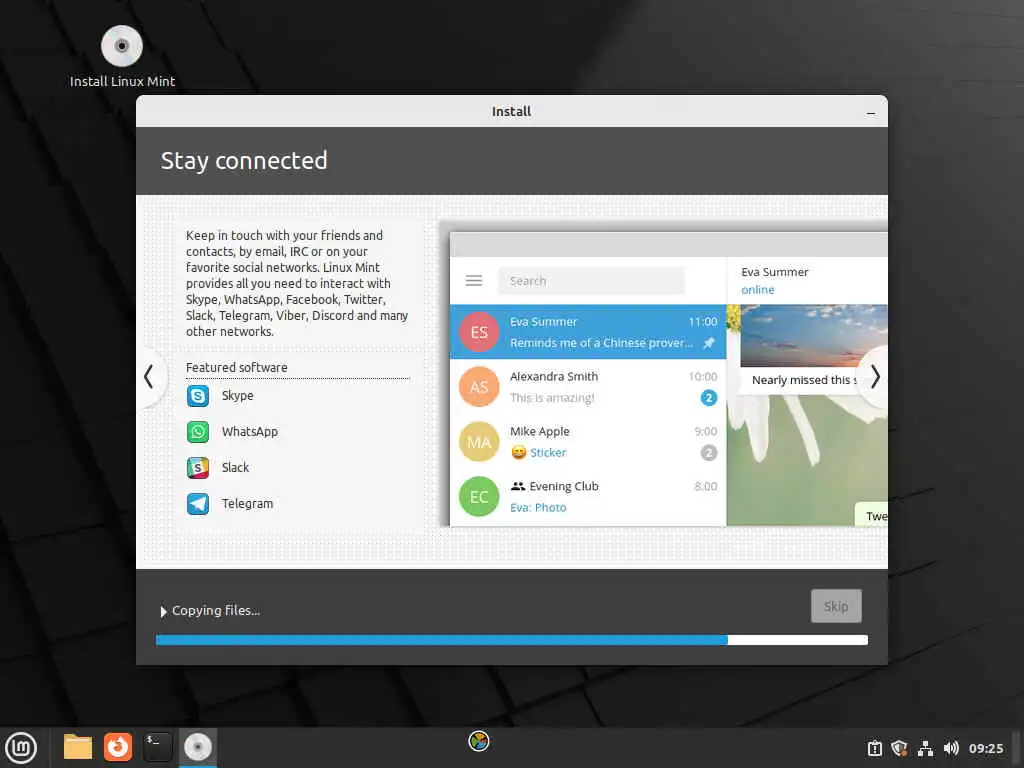
Task: Click the Telegram icon in Featured software
Action: click(198, 504)
